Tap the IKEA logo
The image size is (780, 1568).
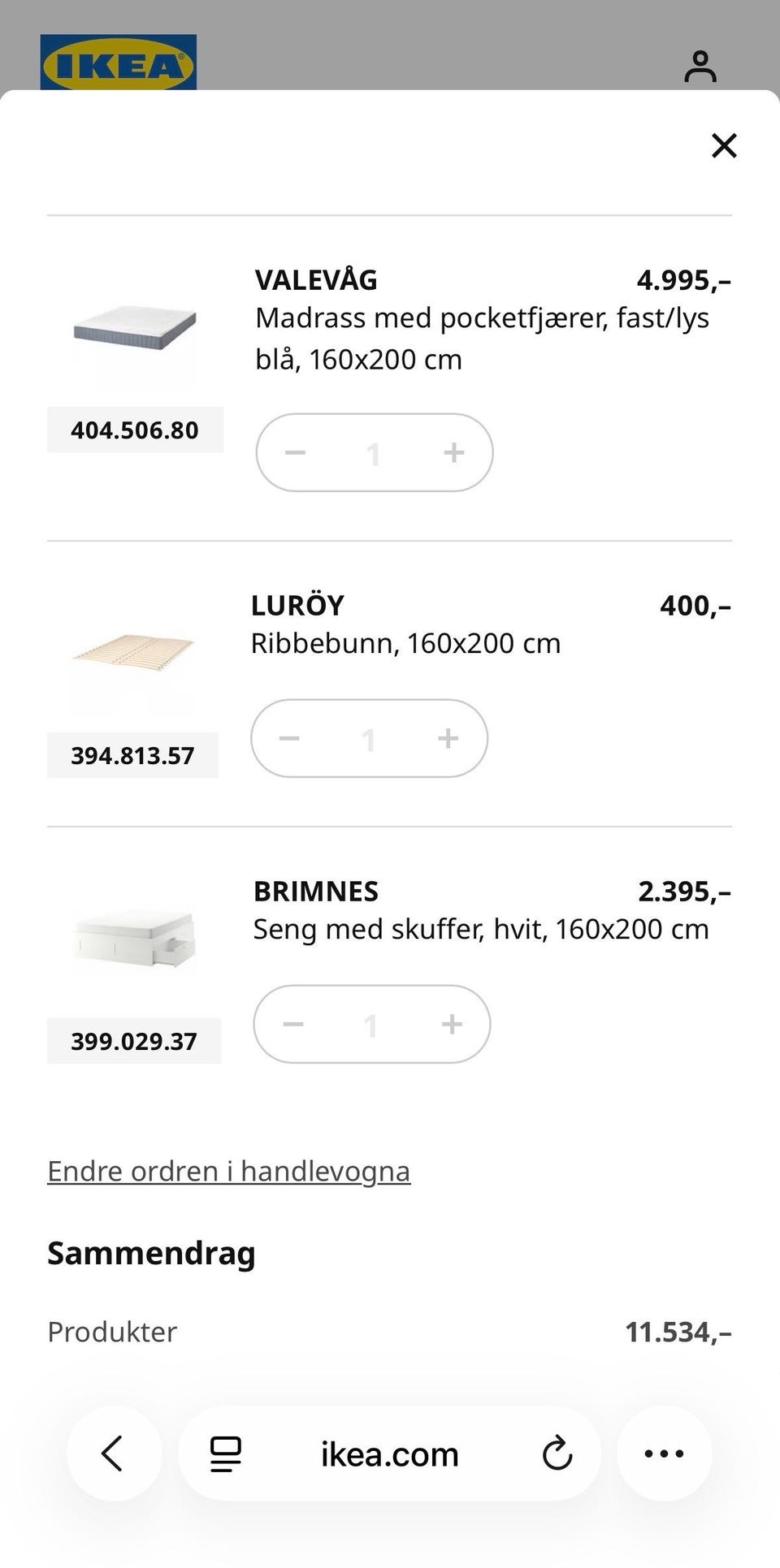click(119, 62)
